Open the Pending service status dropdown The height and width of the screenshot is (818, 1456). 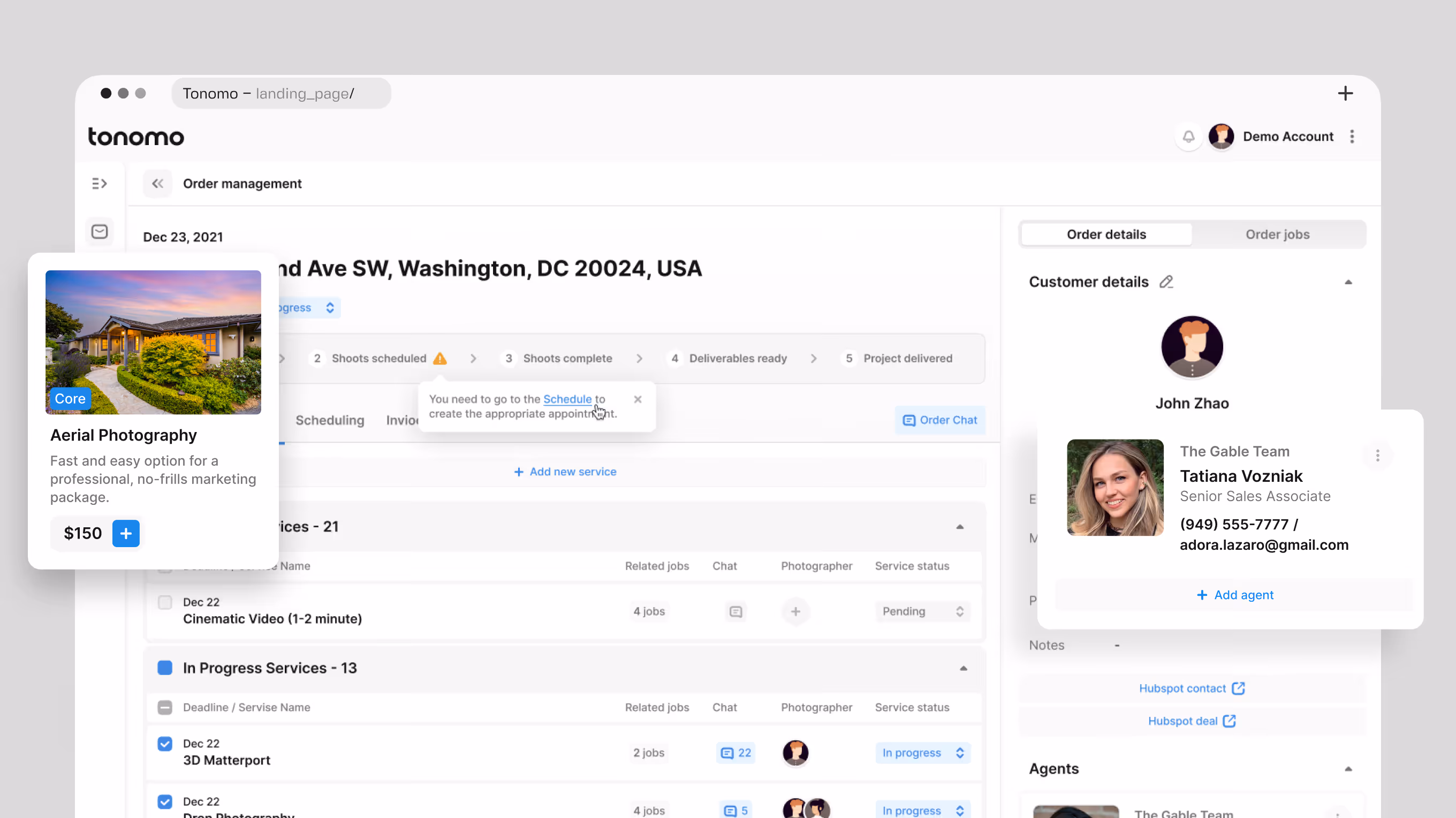[x=922, y=611]
